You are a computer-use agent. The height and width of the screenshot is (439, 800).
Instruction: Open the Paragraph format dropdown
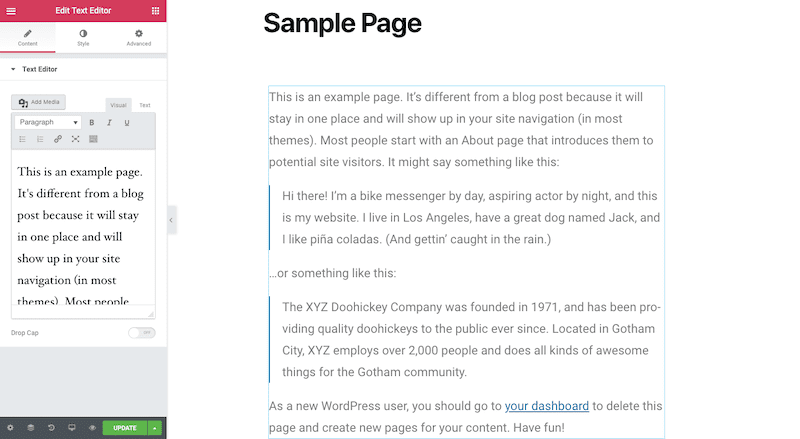tap(48, 123)
